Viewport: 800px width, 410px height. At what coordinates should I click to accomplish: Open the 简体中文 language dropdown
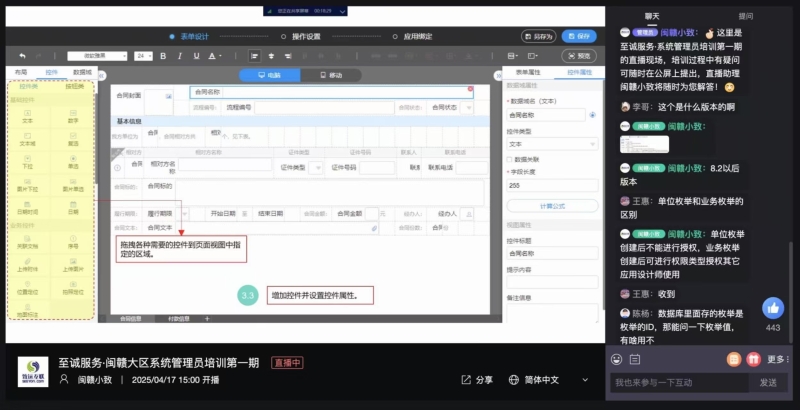click(x=541, y=380)
